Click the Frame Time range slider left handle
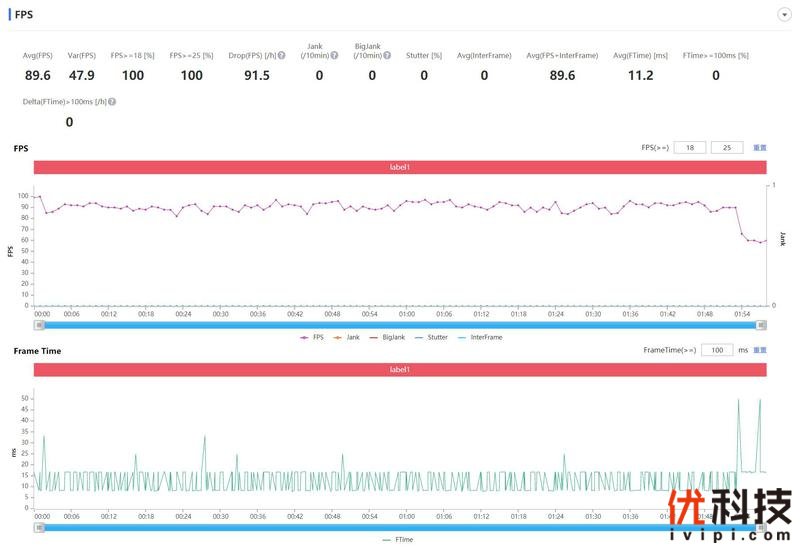The width and height of the screenshot is (800, 548). [40, 527]
